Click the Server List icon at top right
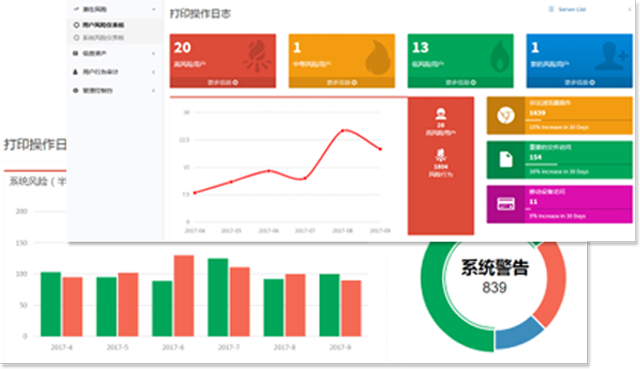The image size is (640, 369). [x=551, y=9]
